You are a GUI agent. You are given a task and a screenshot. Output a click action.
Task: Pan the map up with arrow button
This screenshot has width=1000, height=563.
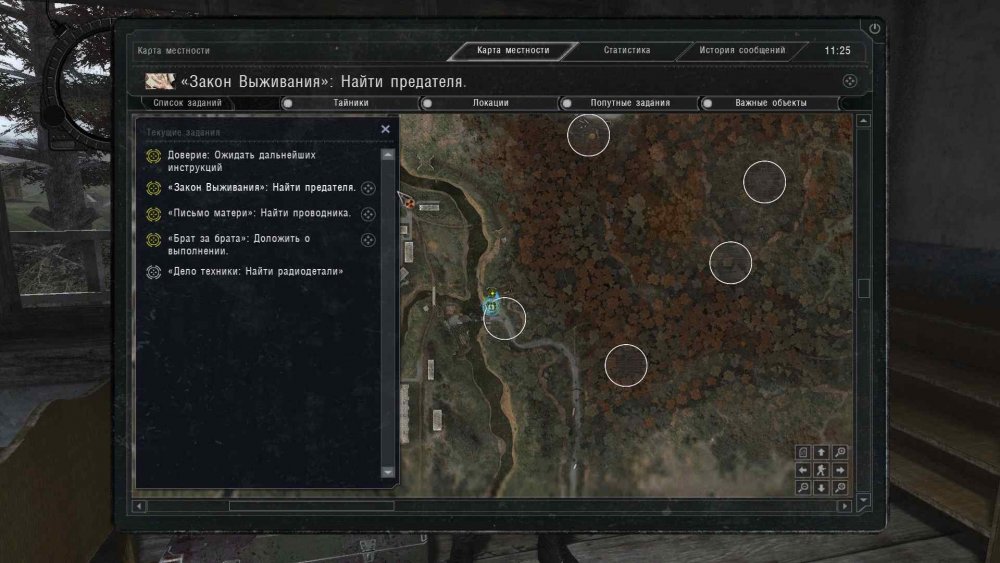(x=821, y=452)
